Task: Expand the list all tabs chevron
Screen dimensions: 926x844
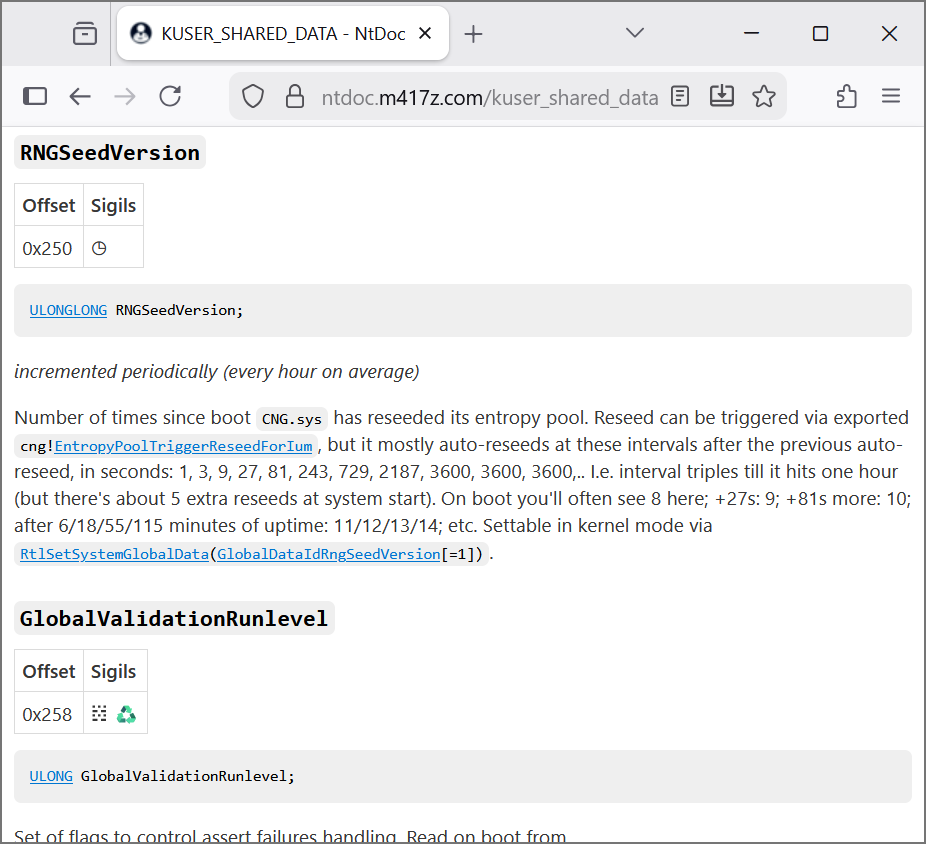Action: (635, 33)
